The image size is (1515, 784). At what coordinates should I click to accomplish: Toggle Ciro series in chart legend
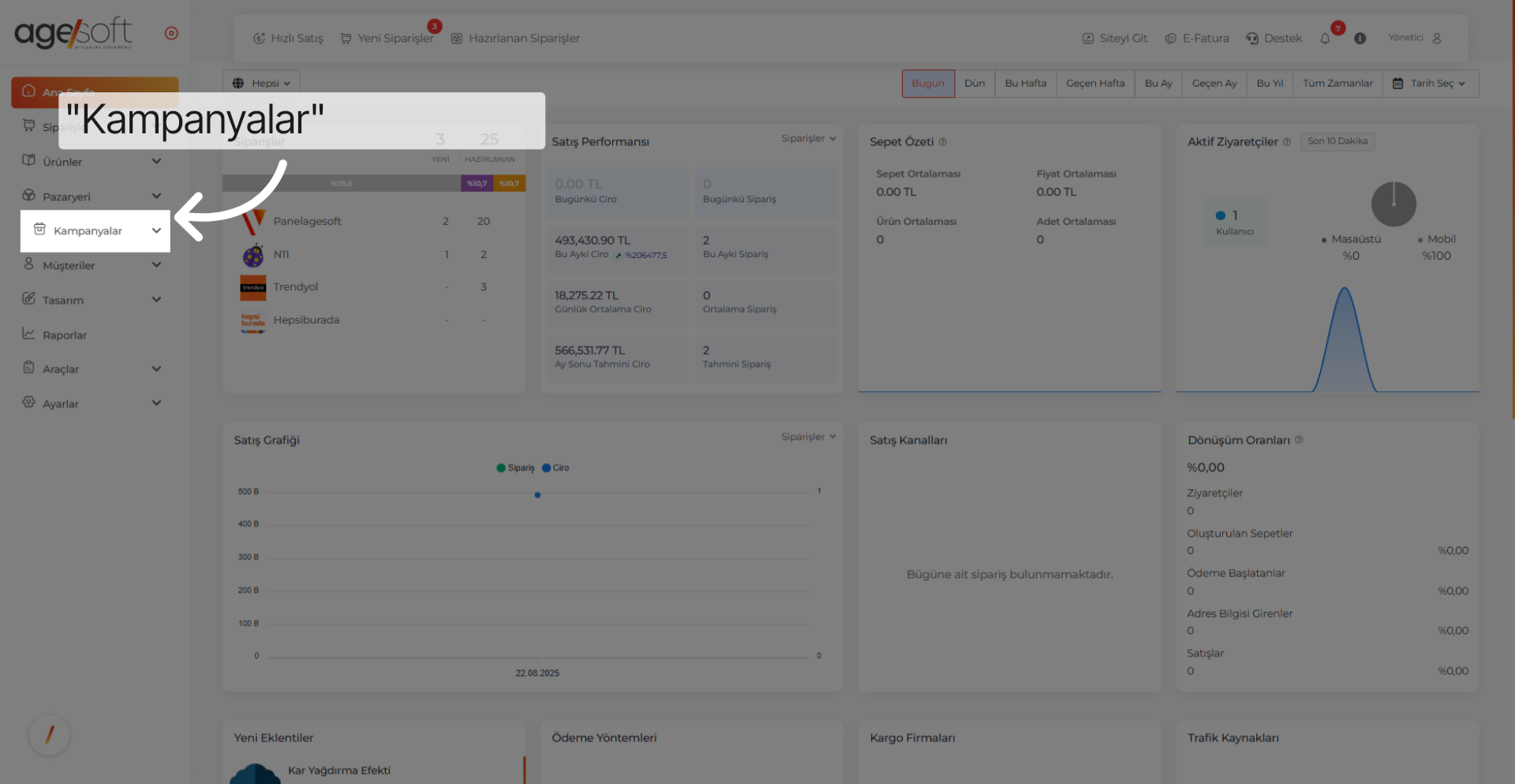pos(555,468)
